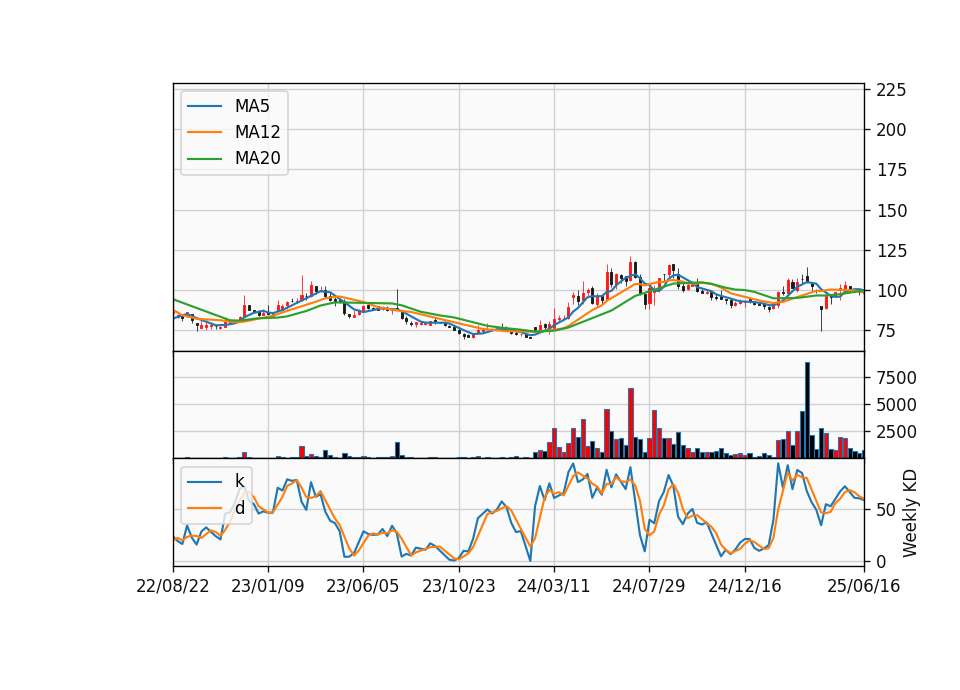Click the Weekly KD axis label

(x=910, y=513)
